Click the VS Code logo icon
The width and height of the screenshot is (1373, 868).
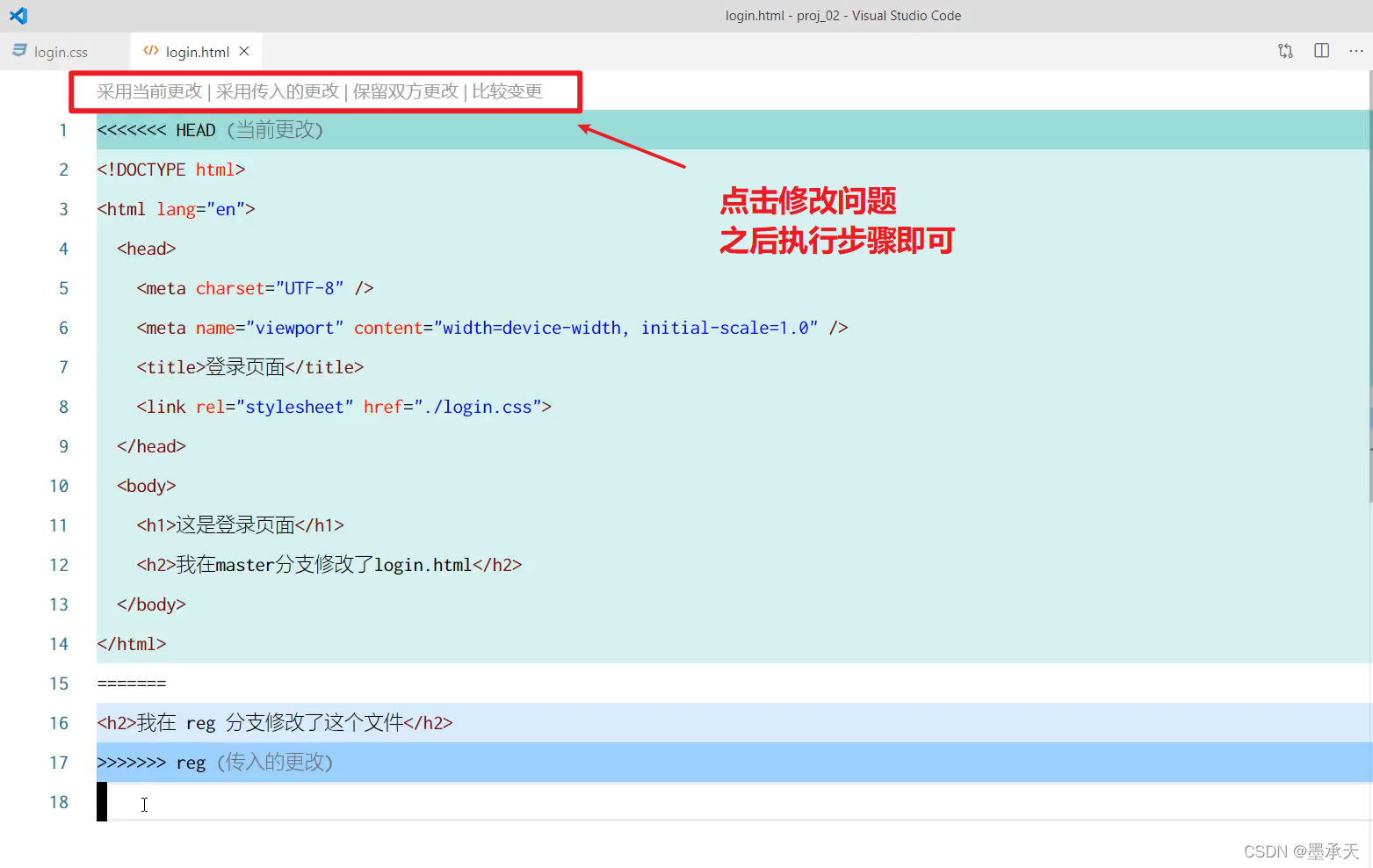click(18, 15)
